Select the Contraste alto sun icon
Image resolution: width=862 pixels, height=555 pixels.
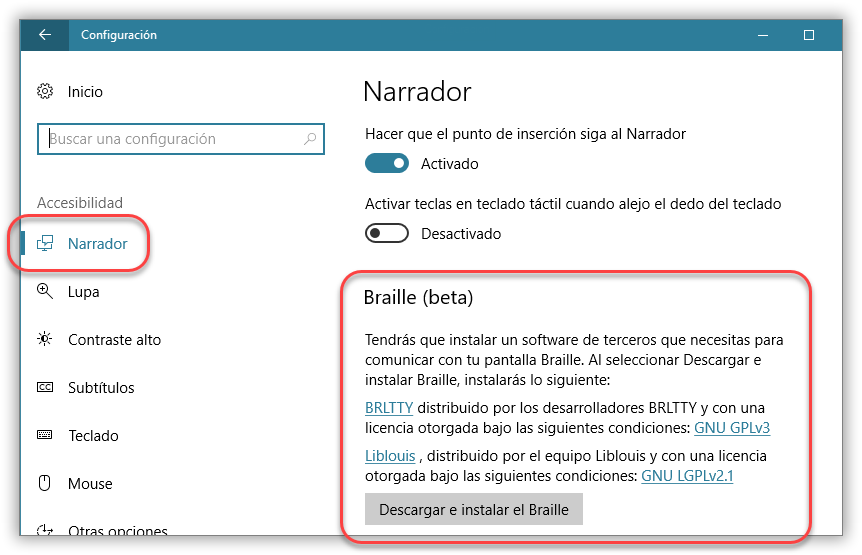click(x=45, y=339)
